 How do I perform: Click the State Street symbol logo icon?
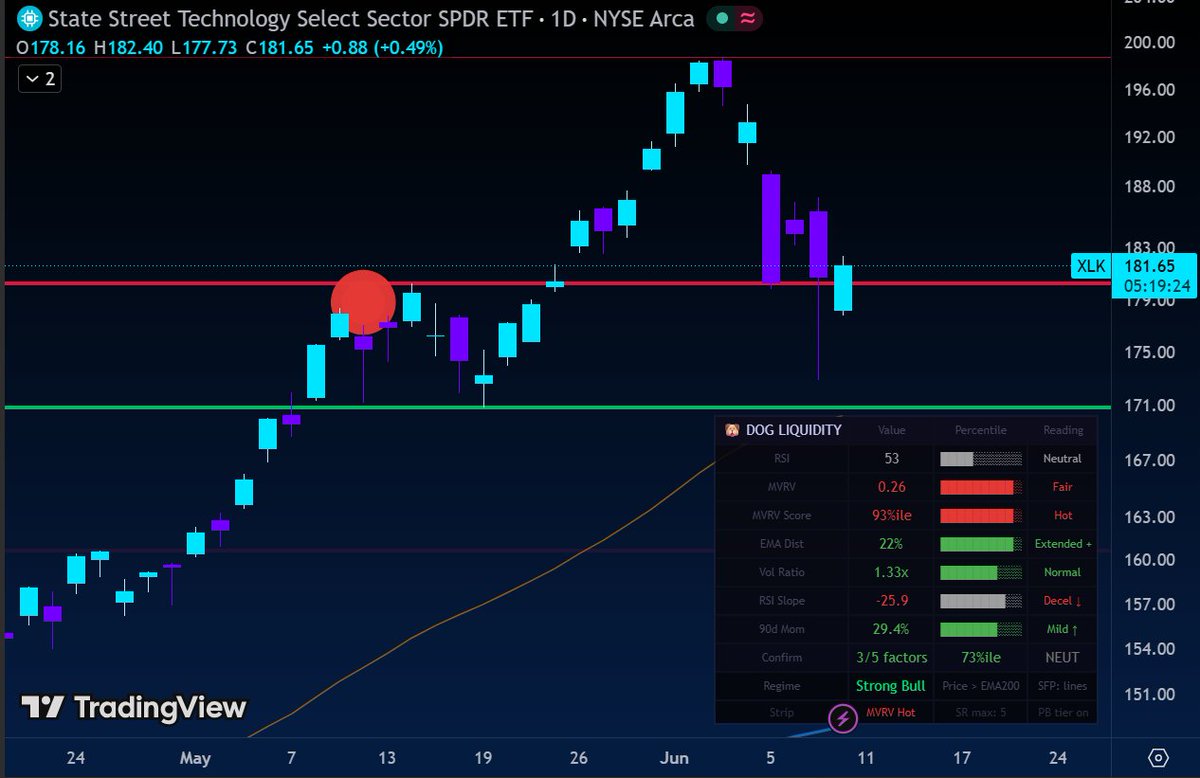click(x=31, y=18)
